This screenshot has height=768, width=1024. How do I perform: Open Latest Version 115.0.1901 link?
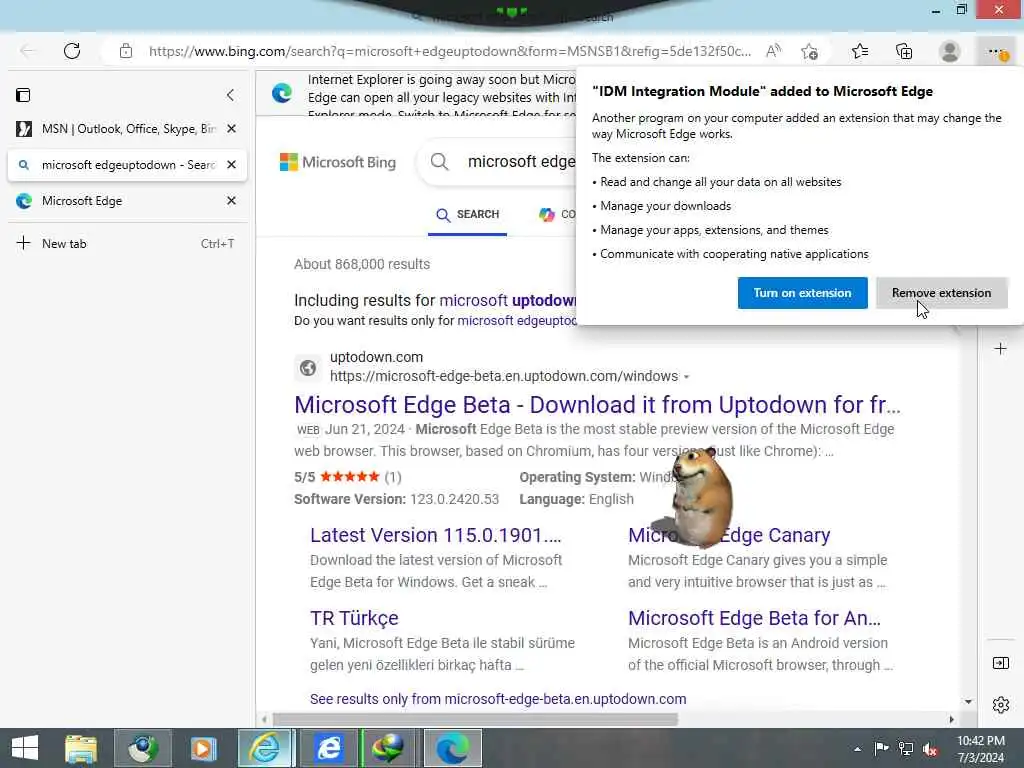[x=436, y=535]
